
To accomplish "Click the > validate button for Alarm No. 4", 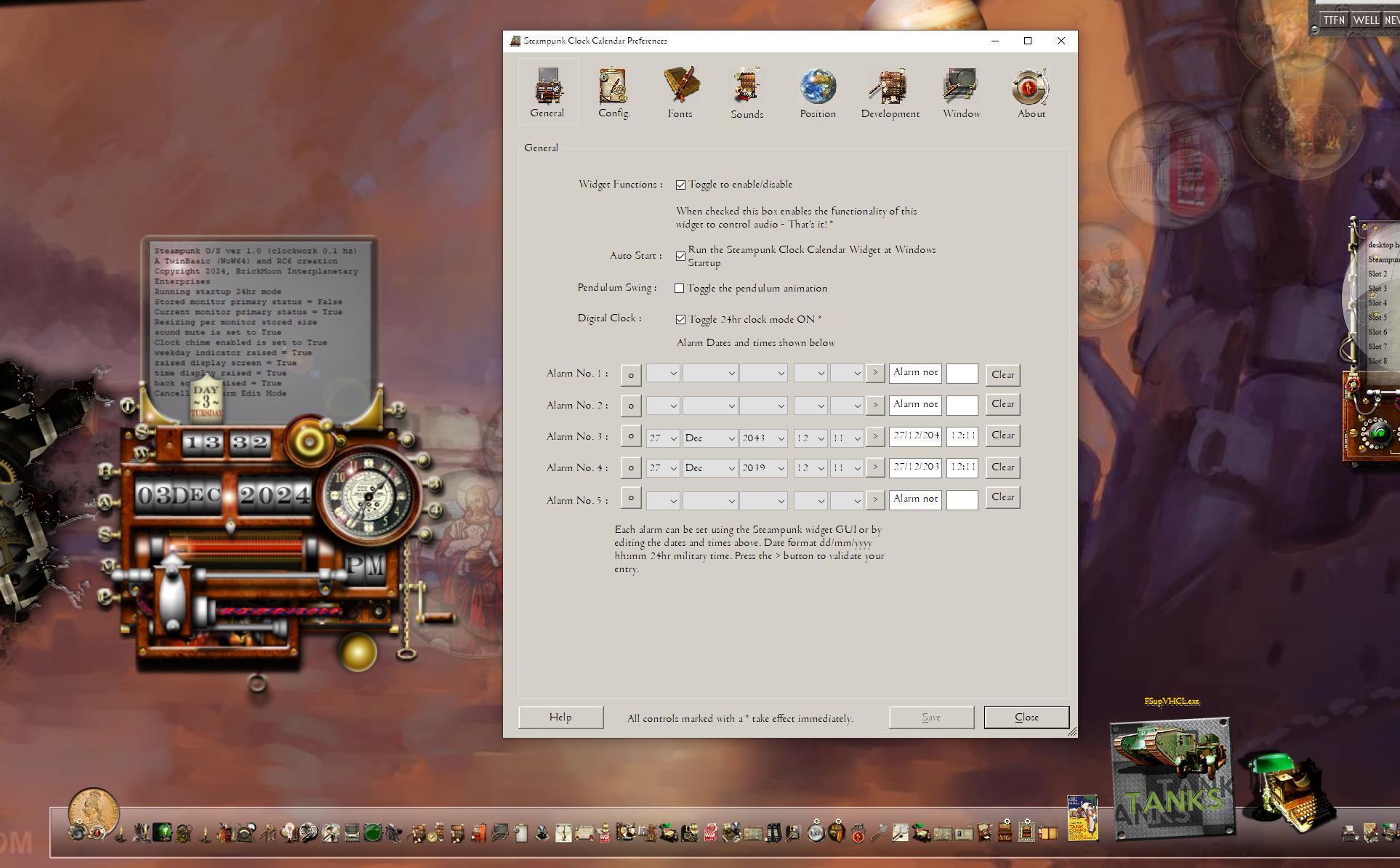I will tap(875, 467).
